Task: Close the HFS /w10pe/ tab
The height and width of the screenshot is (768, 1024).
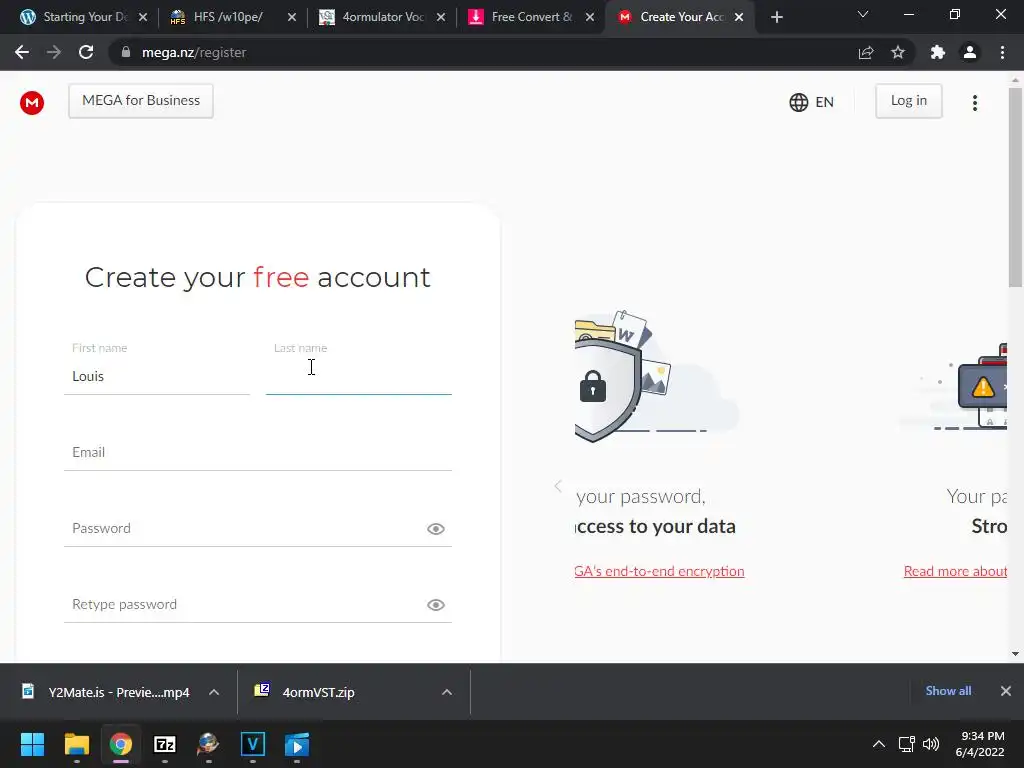Action: click(x=292, y=17)
